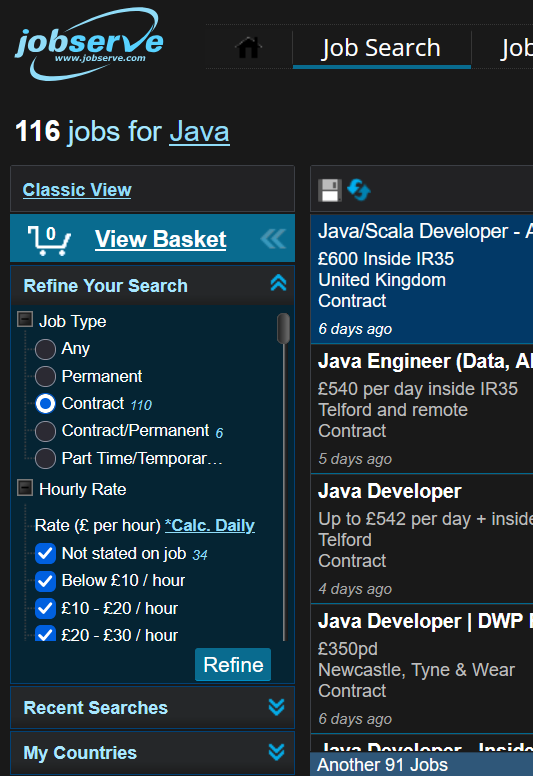Click the Rate (£ per hour) label
This screenshot has width=533, height=776.
[98, 525]
